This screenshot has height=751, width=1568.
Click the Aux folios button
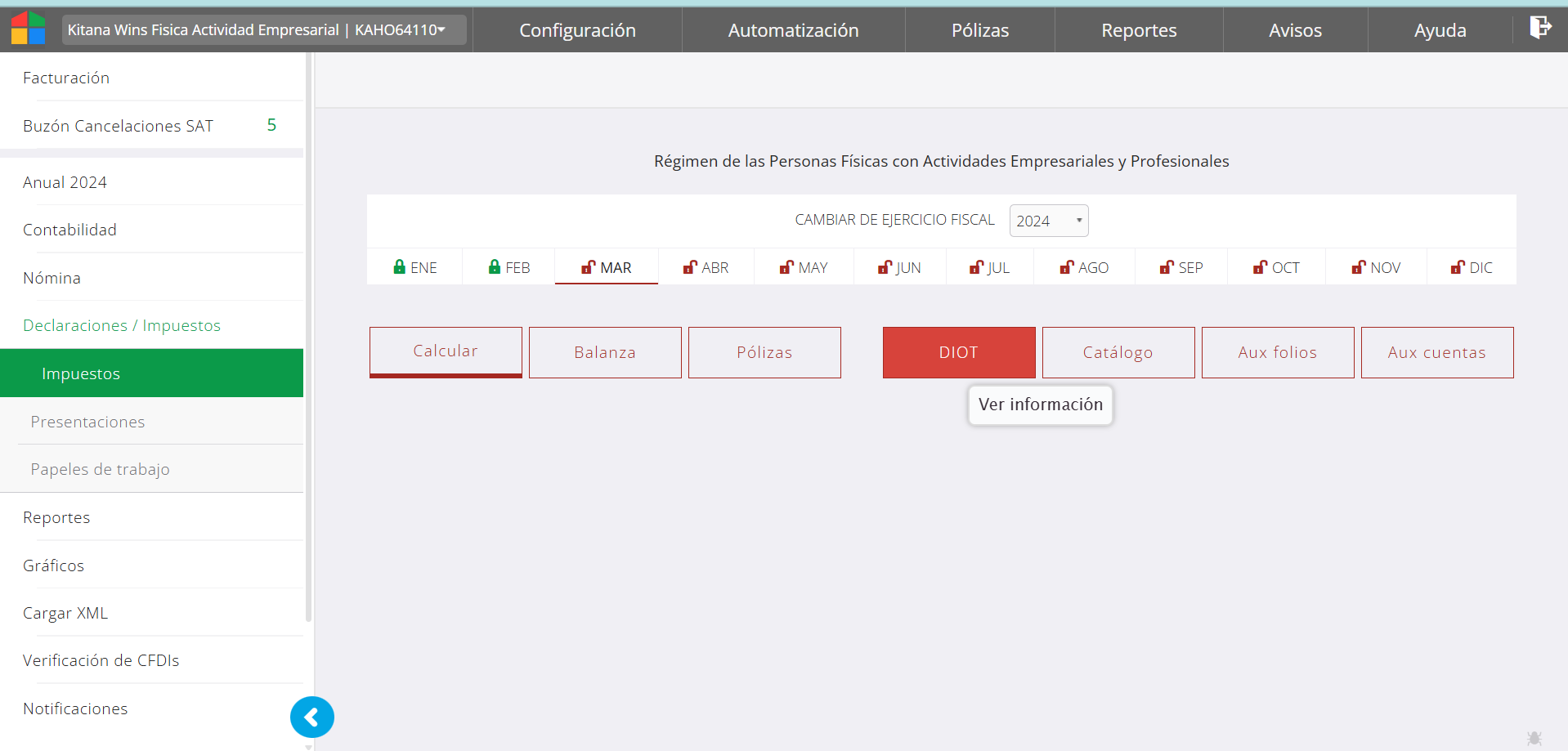(1277, 352)
